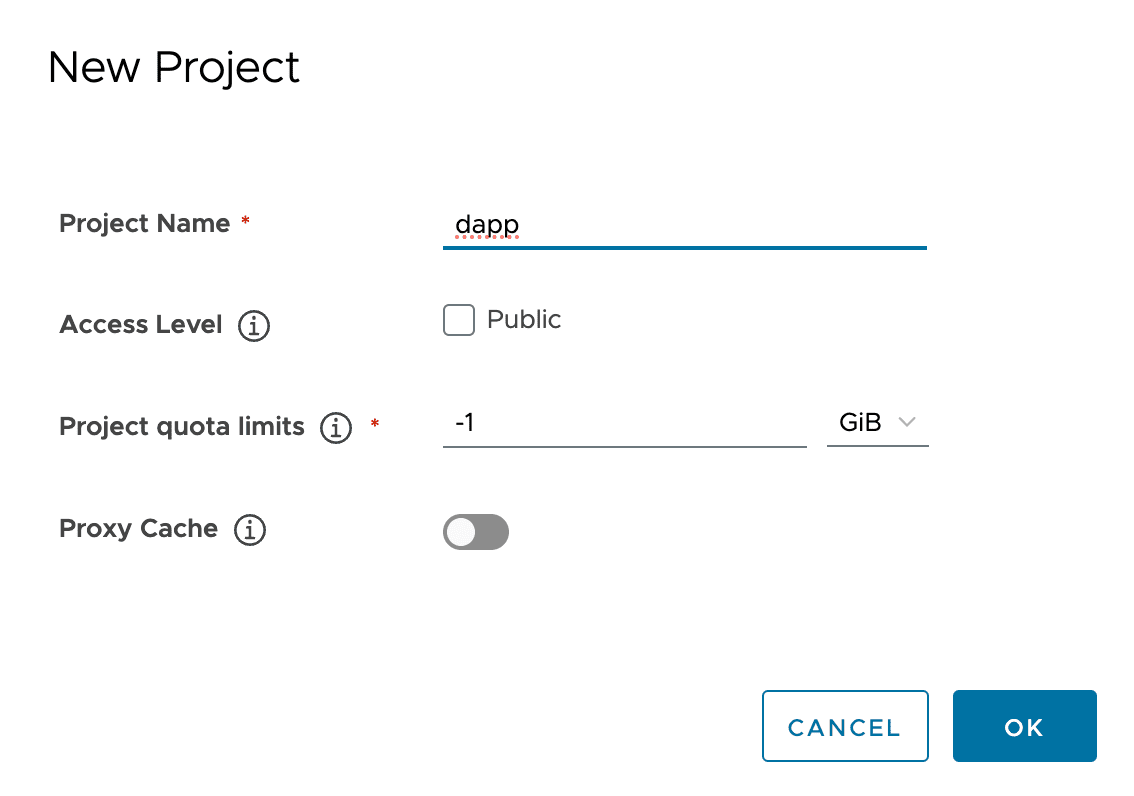Click the Project quota limits info icon
This screenshot has width=1134, height=796.
point(336,428)
